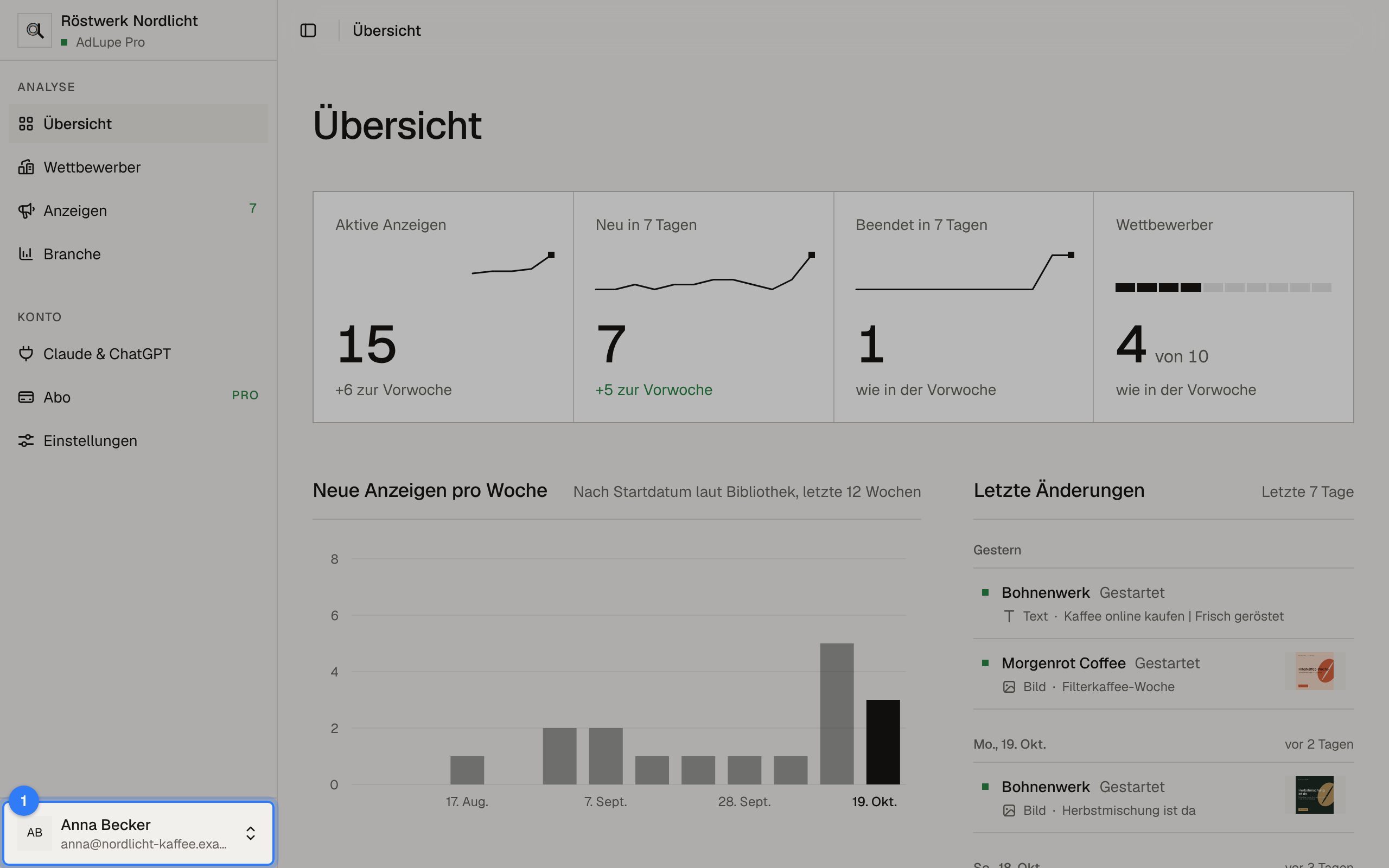Image resolution: width=1389 pixels, height=868 pixels.
Task: Open Bohnenwerk Gestartet entry under Gestern
Action: click(1163, 603)
